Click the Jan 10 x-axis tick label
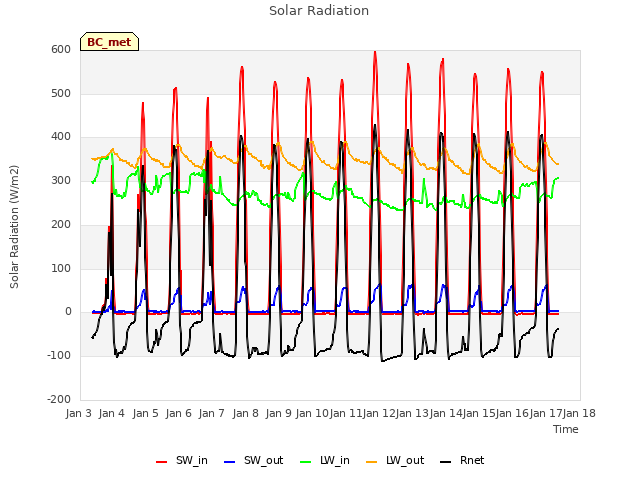Screen dimensions: 640x480 [x=312, y=413]
